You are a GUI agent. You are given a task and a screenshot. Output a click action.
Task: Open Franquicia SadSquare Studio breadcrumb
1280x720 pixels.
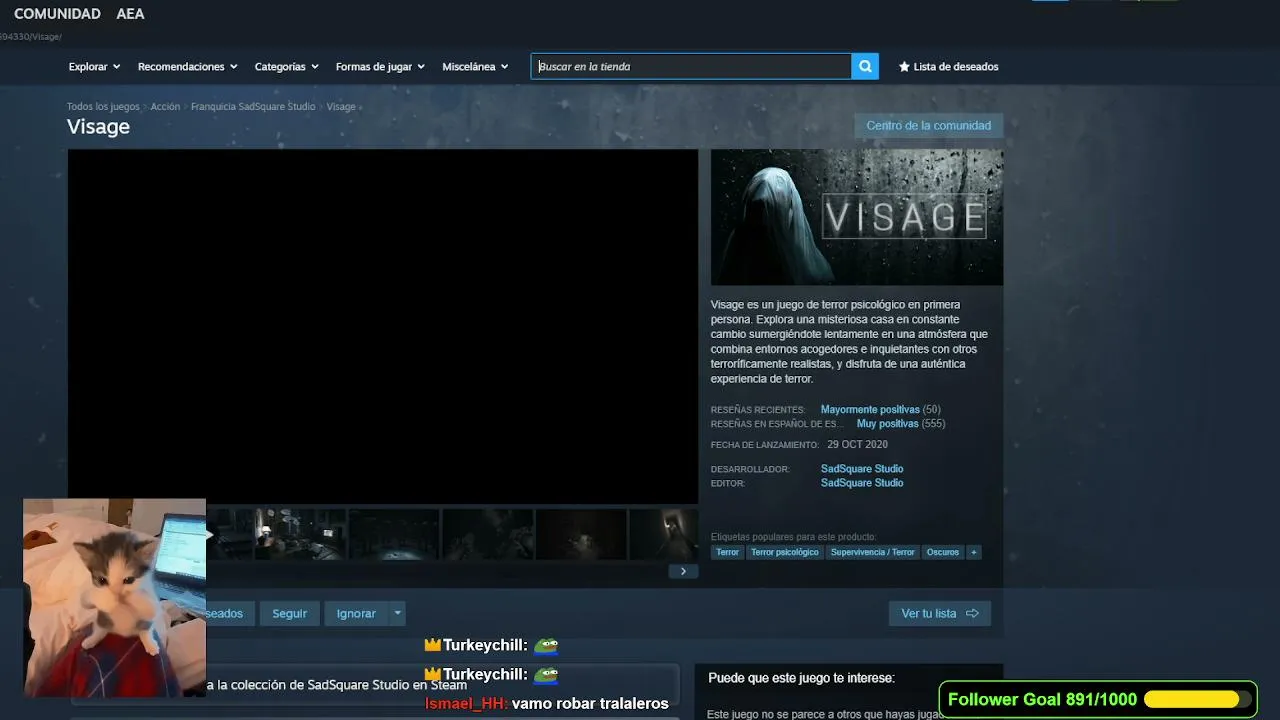coord(253,107)
